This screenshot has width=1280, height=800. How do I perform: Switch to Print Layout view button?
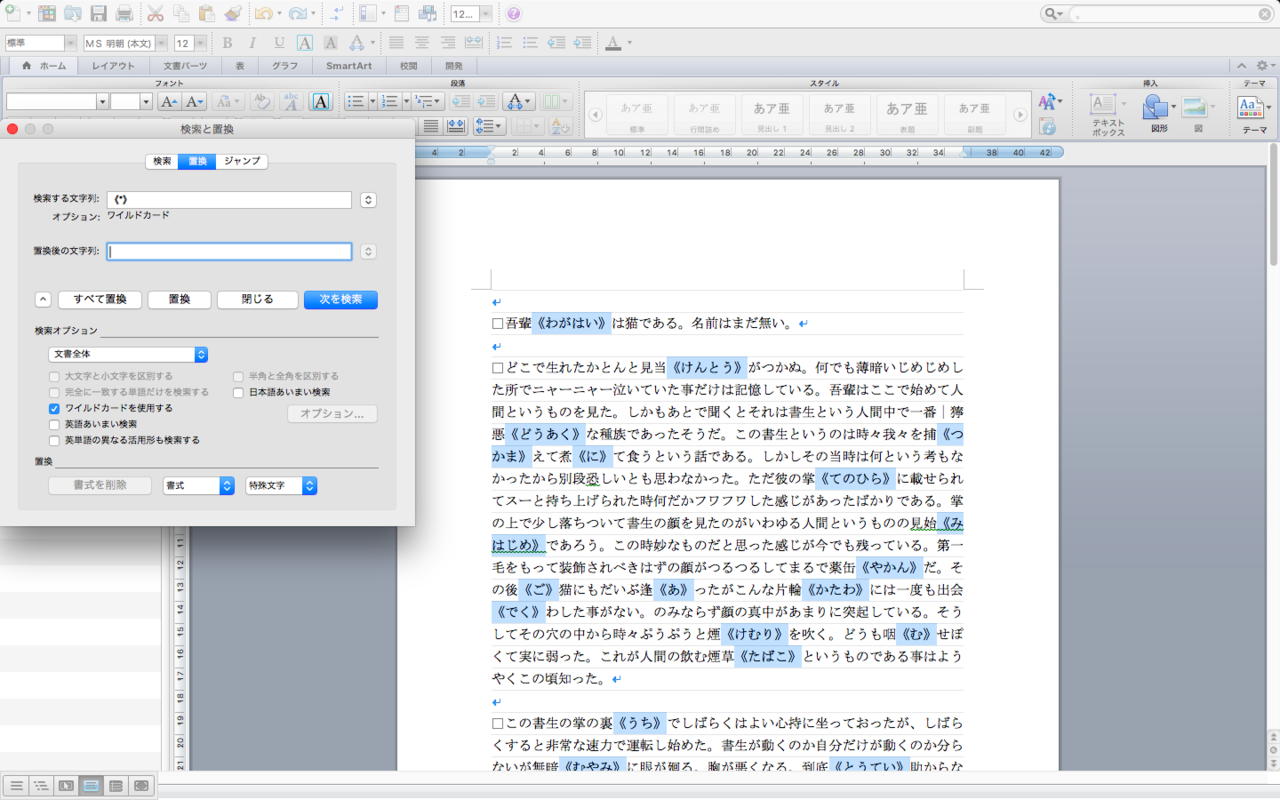(91, 786)
